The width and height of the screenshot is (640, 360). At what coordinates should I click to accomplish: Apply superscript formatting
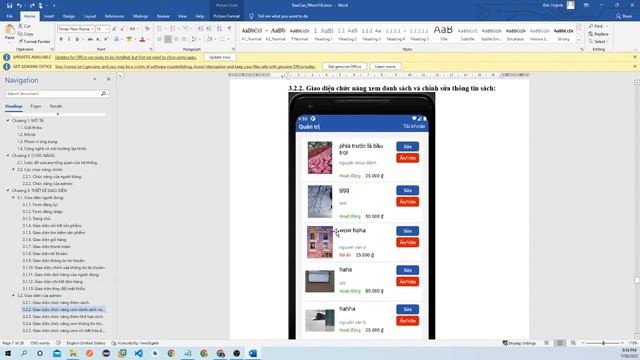[106, 39]
